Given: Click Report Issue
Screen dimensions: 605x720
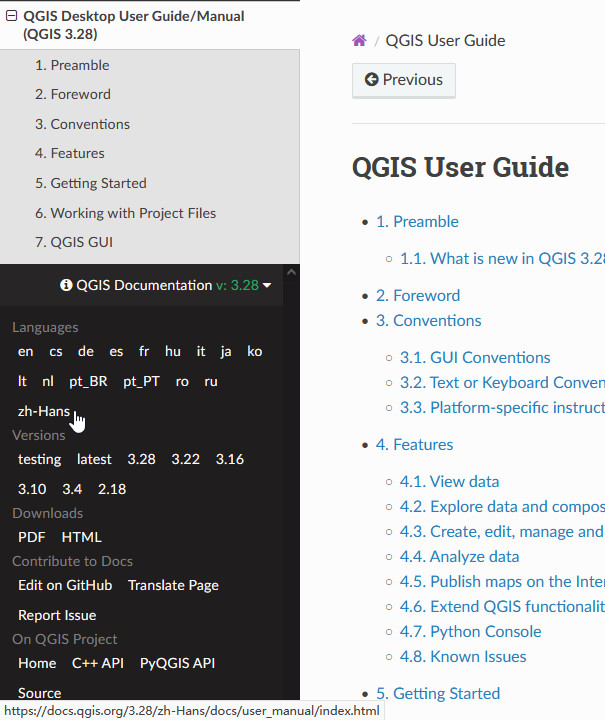Looking at the screenshot, I should tap(57, 615).
